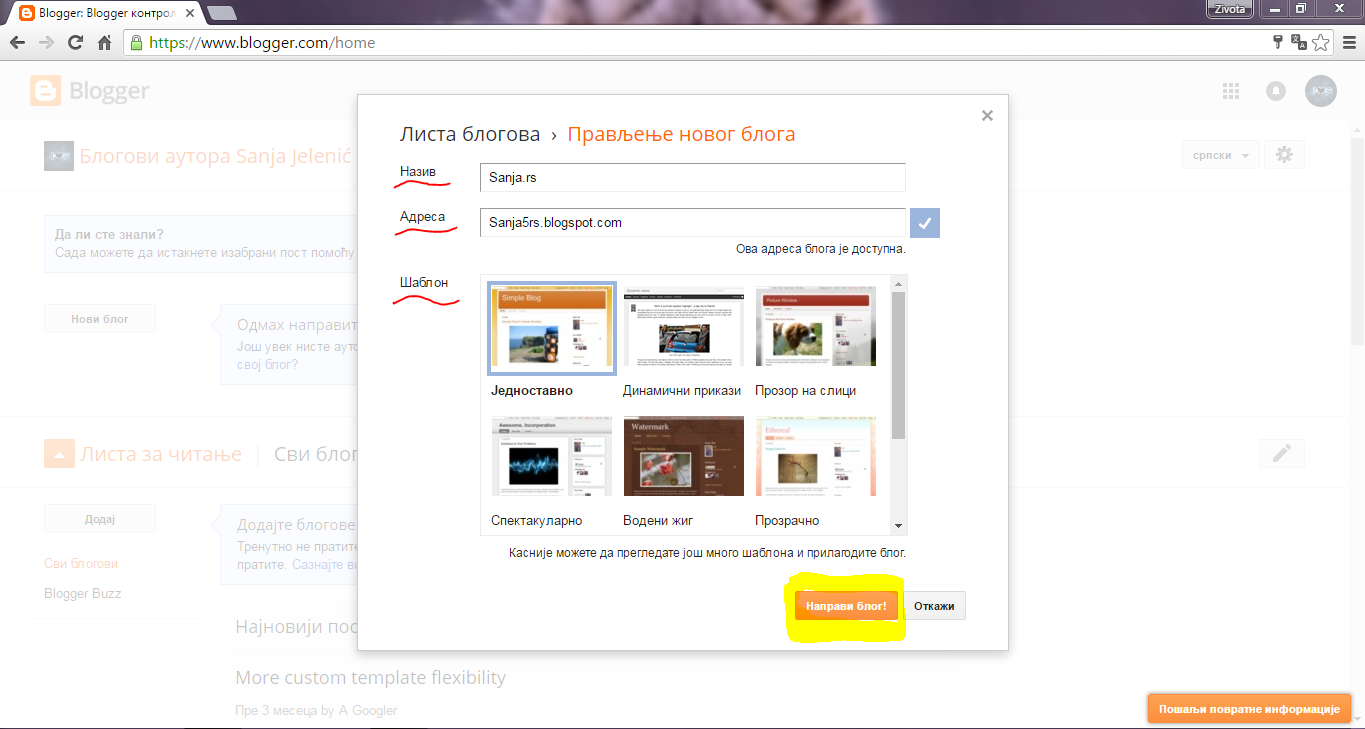Image resolution: width=1365 pixels, height=729 pixels.
Task: Click the Да ли сте знали? notice text
Action: (110, 235)
